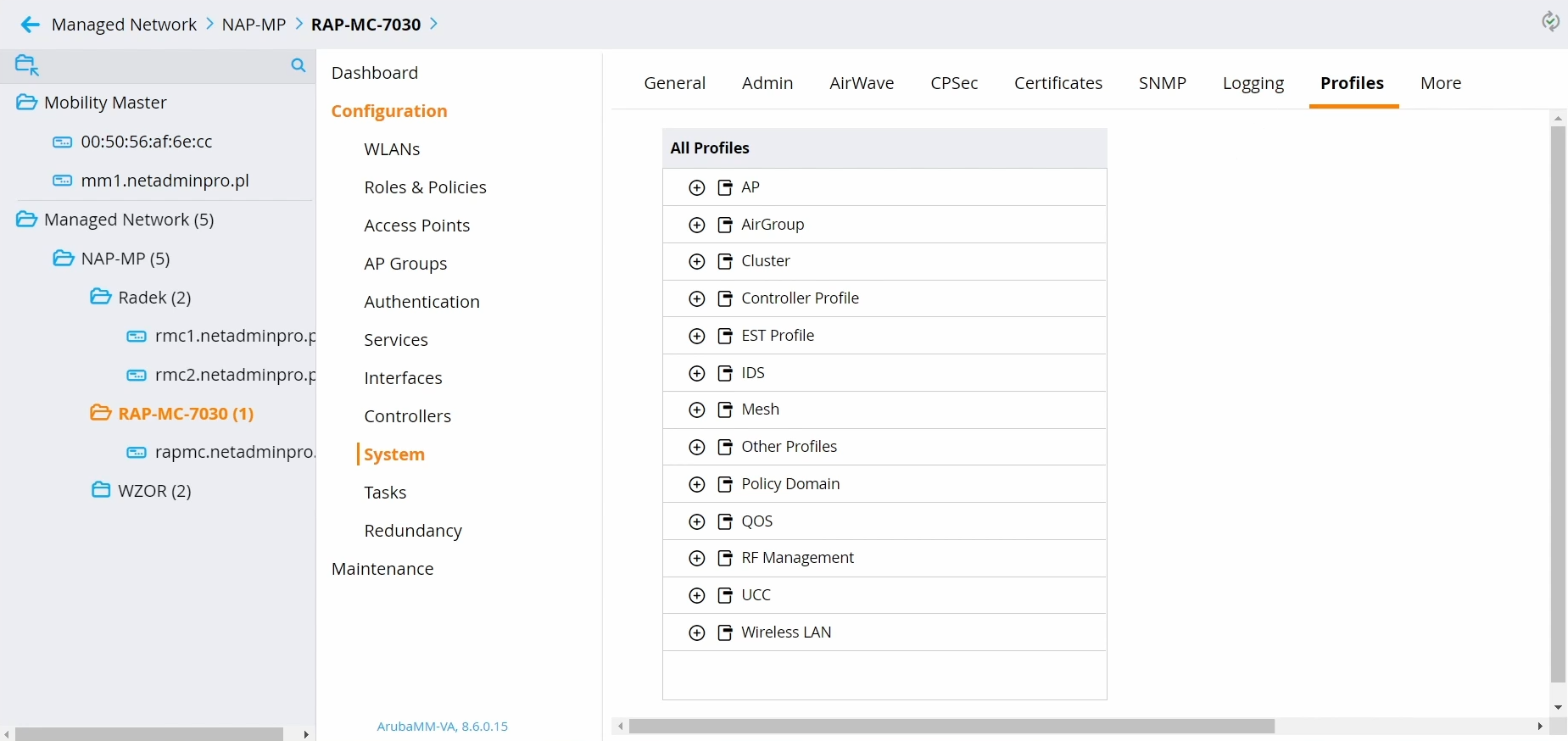This screenshot has height=741, width=1568.
Task: Click the horizontal scrollbar under profiles
Action: (x=951, y=727)
